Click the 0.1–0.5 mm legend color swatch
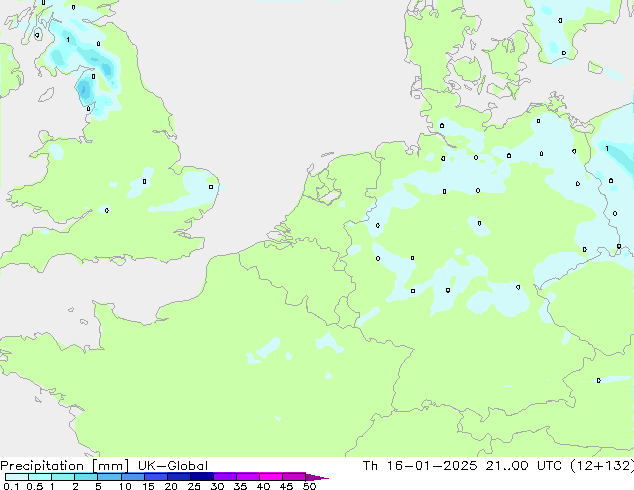The height and width of the screenshot is (490, 634). [17, 477]
